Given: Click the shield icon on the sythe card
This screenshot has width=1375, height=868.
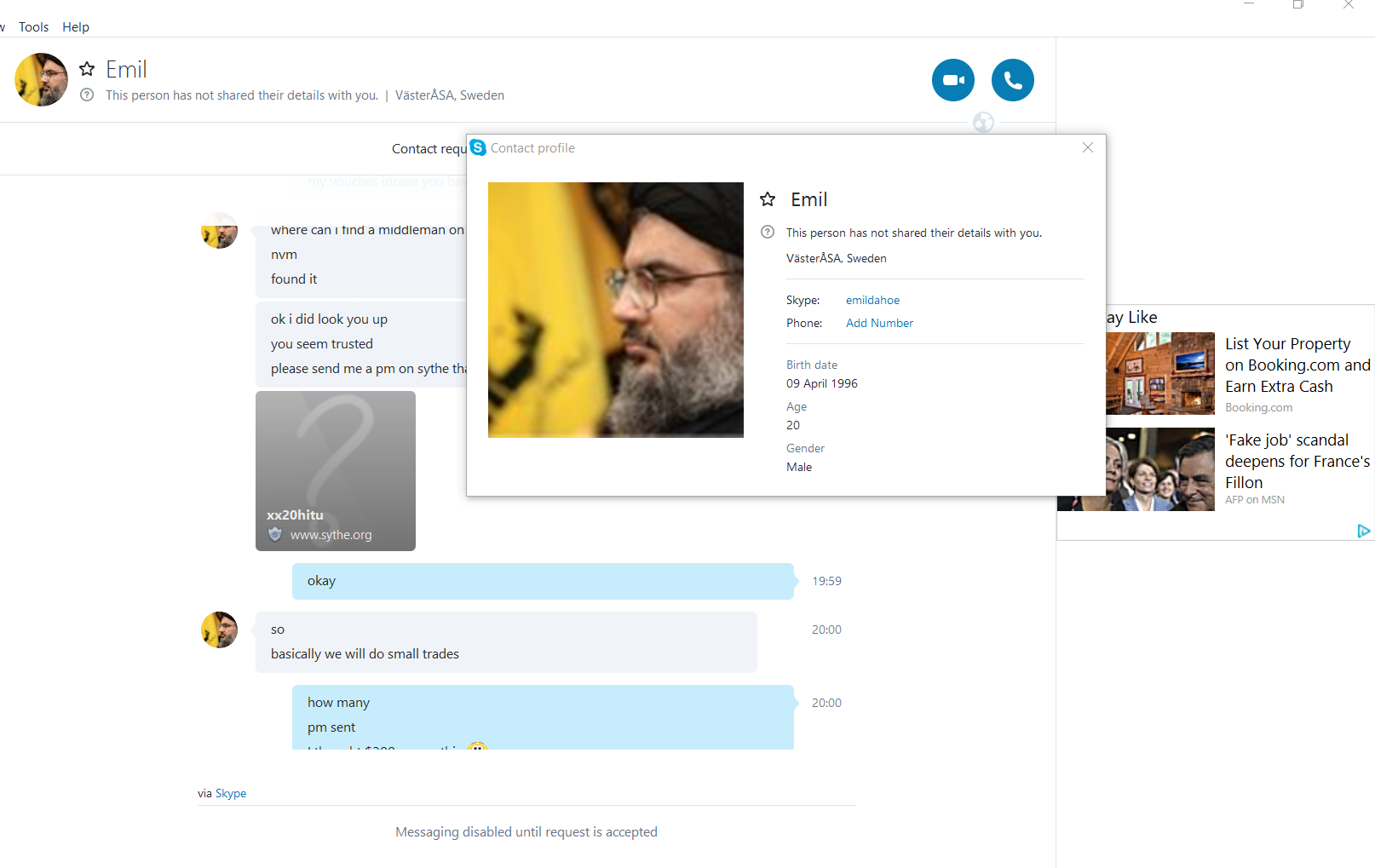Looking at the screenshot, I should coord(275,534).
